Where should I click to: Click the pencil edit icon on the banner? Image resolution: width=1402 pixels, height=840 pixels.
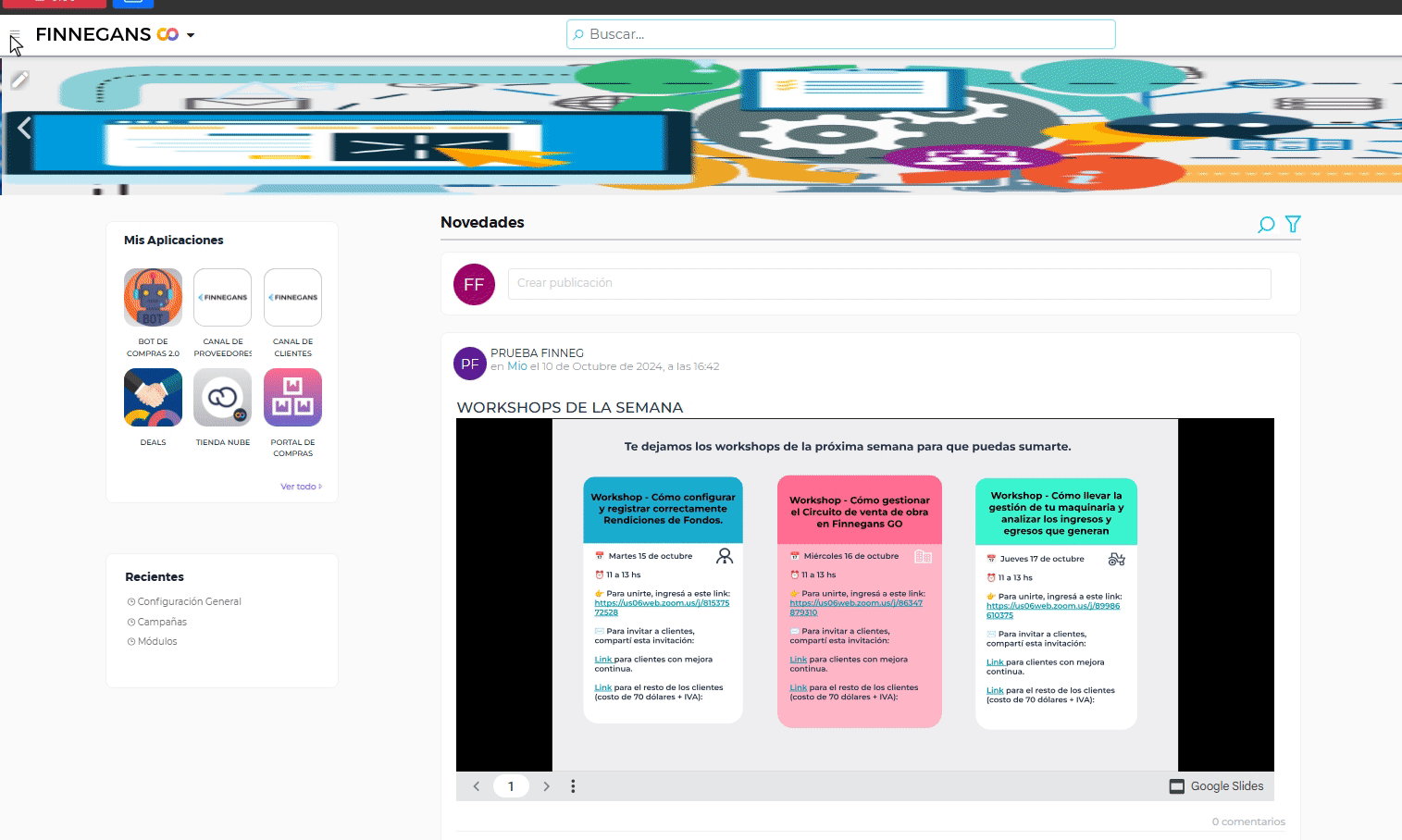click(x=19, y=80)
